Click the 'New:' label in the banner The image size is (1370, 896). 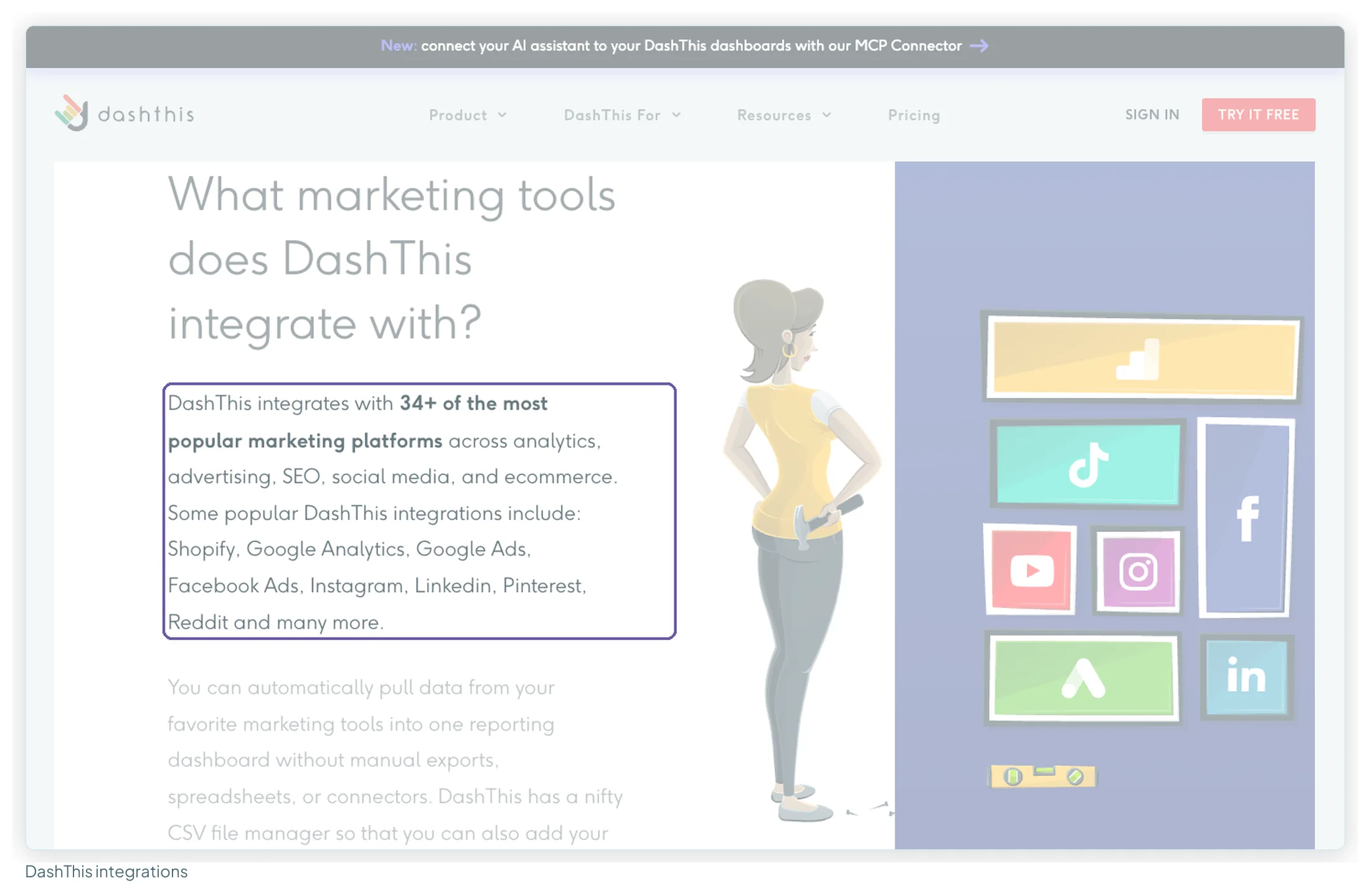(x=399, y=46)
